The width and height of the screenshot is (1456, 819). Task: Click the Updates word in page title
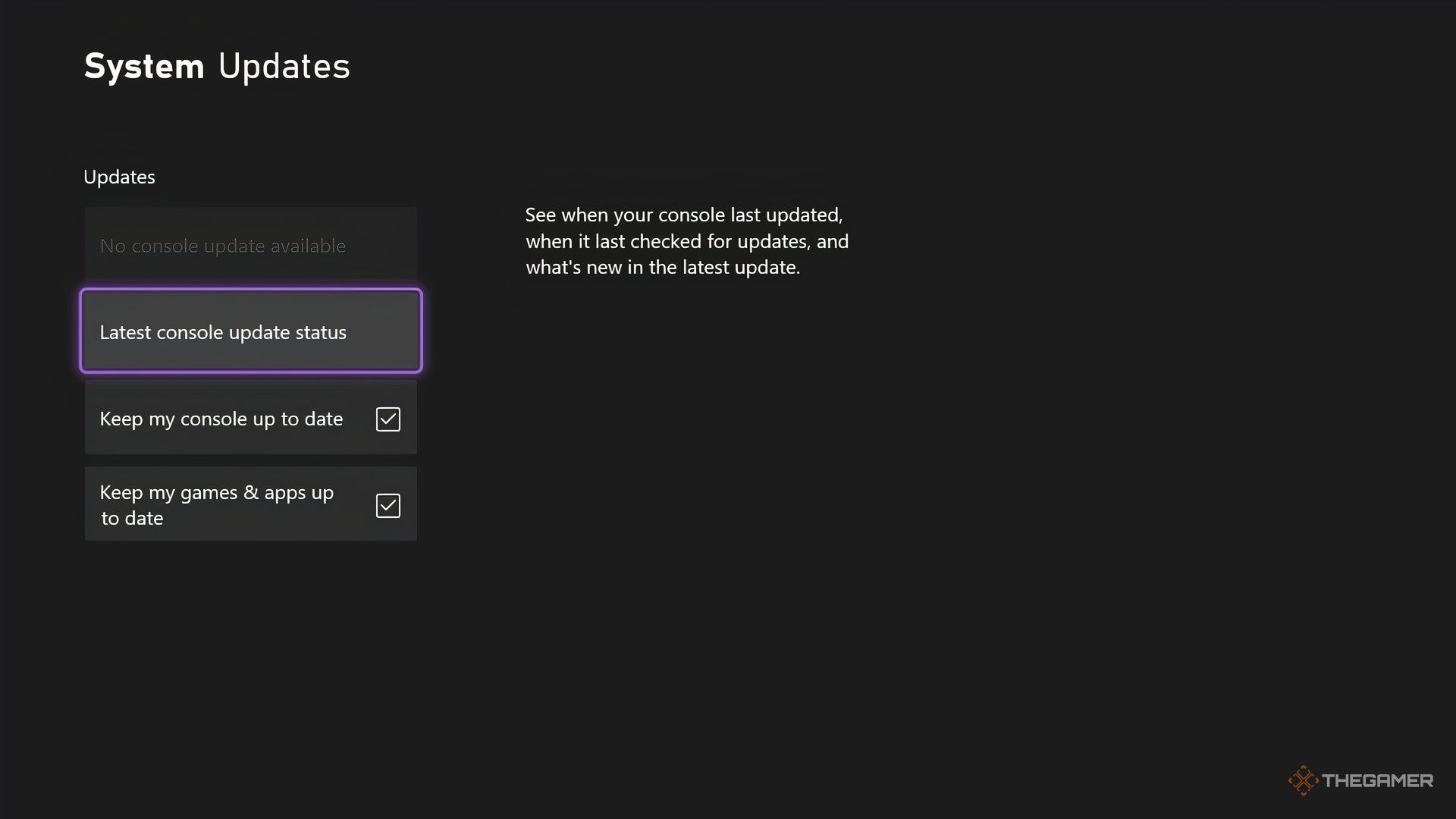284,67
